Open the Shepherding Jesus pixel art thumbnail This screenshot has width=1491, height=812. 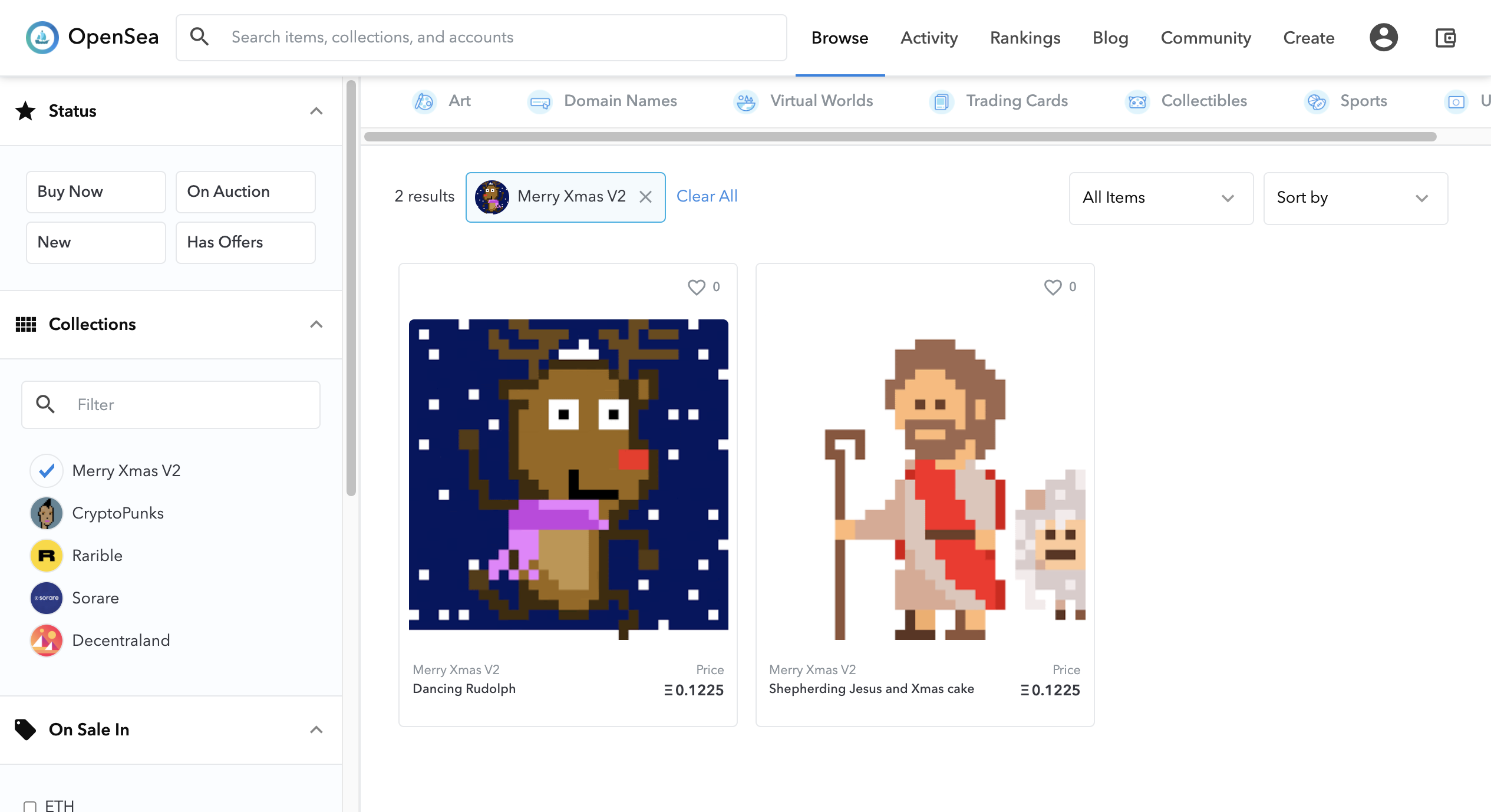point(925,480)
